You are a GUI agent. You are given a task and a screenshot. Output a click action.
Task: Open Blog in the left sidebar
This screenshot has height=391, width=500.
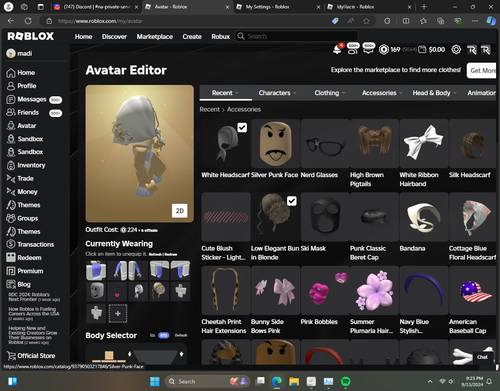[x=19, y=284]
